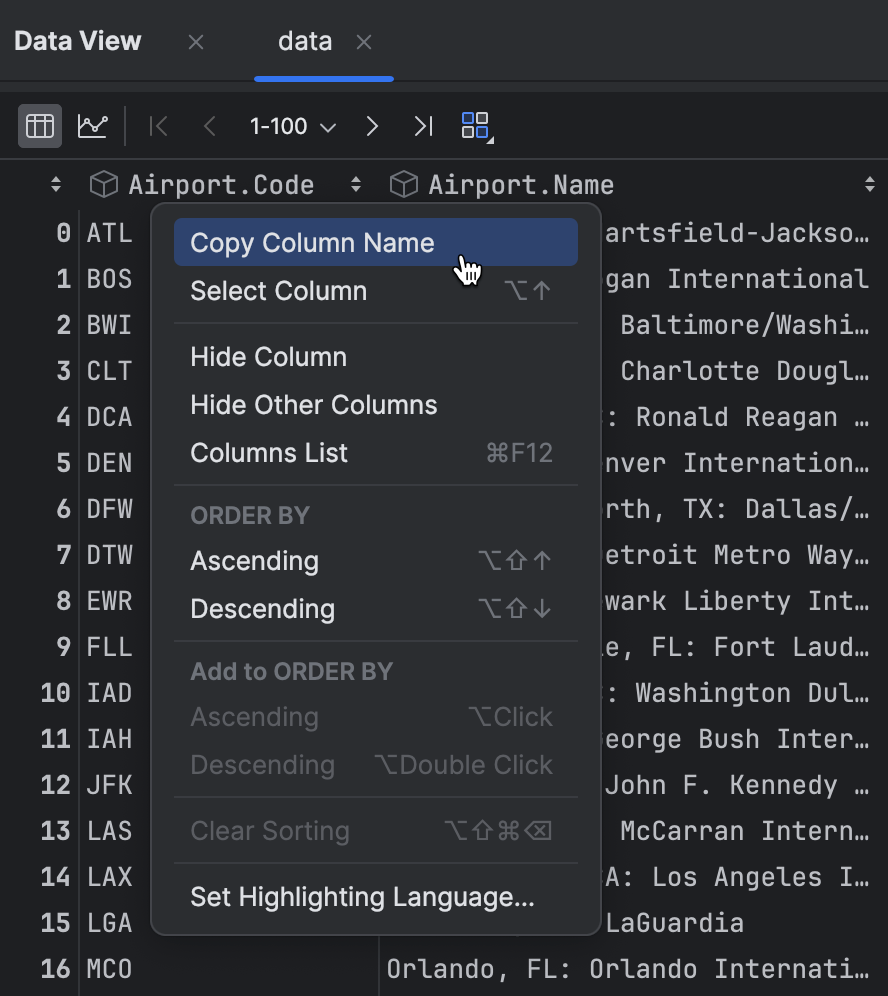Jump to first page of results
888x996 pixels.
pos(157,126)
